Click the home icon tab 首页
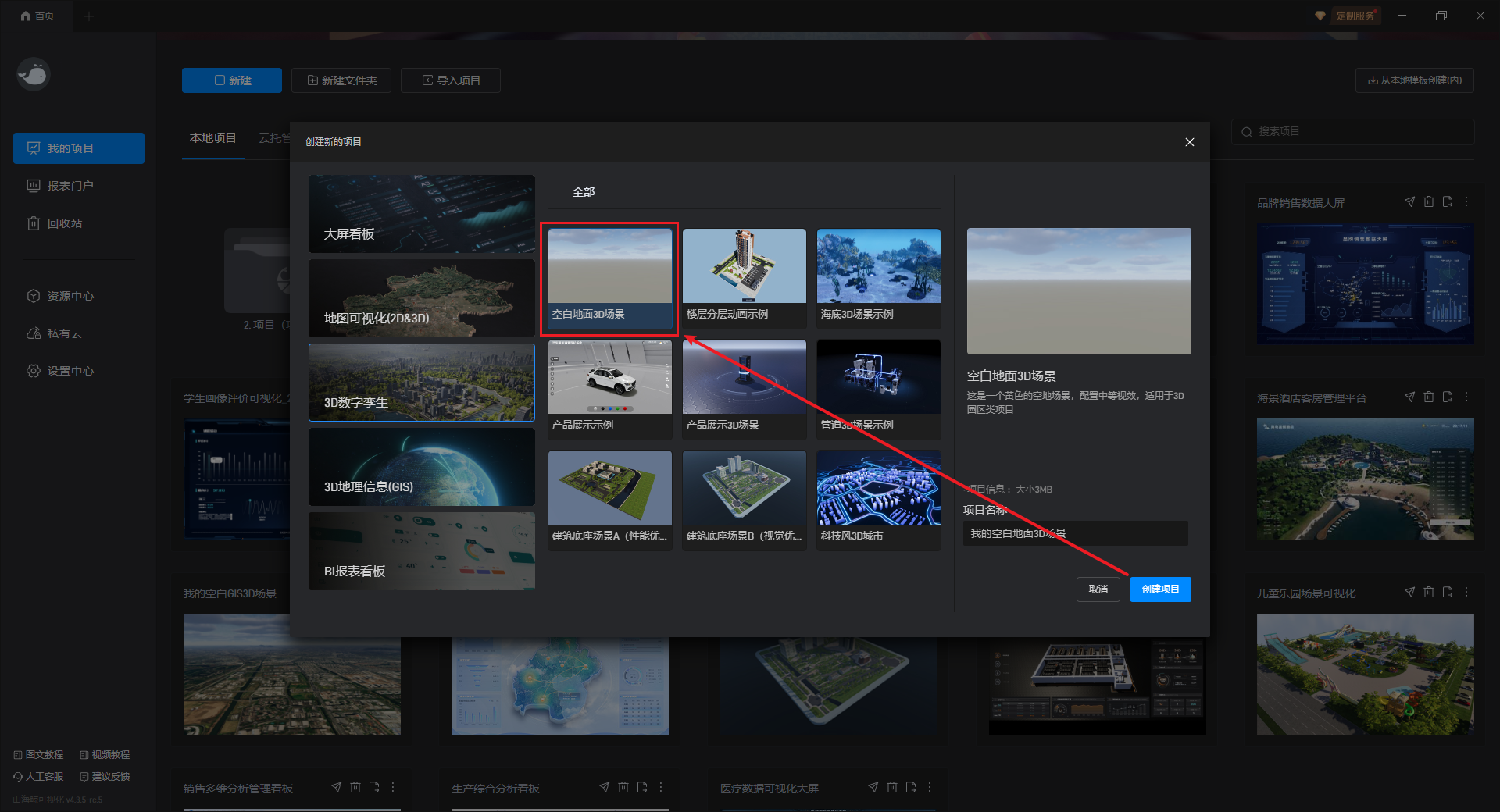1500x812 pixels. click(37, 16)
